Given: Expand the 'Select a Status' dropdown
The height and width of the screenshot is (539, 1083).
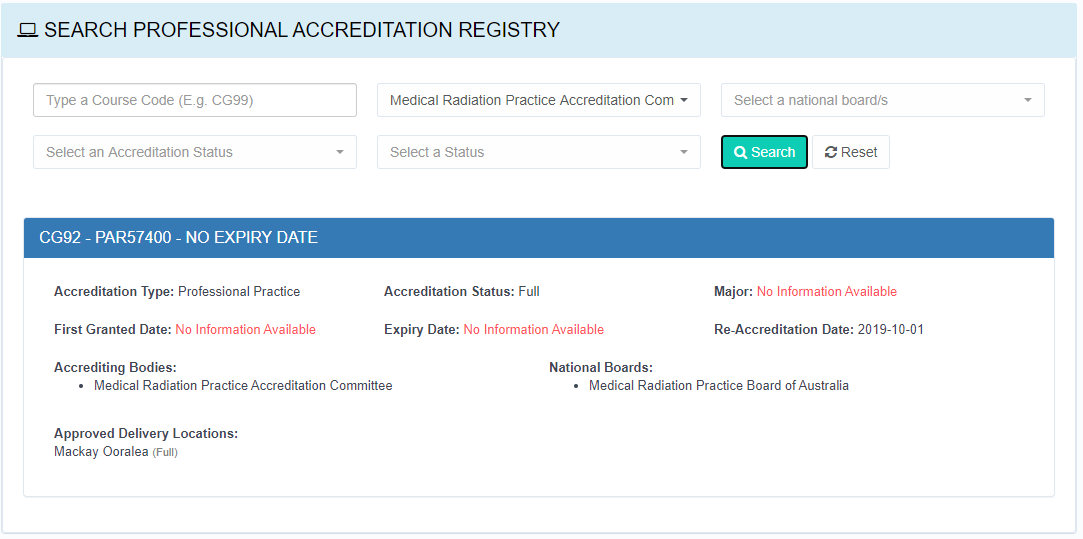Looking at the screenshot, I should pos(529,153).
